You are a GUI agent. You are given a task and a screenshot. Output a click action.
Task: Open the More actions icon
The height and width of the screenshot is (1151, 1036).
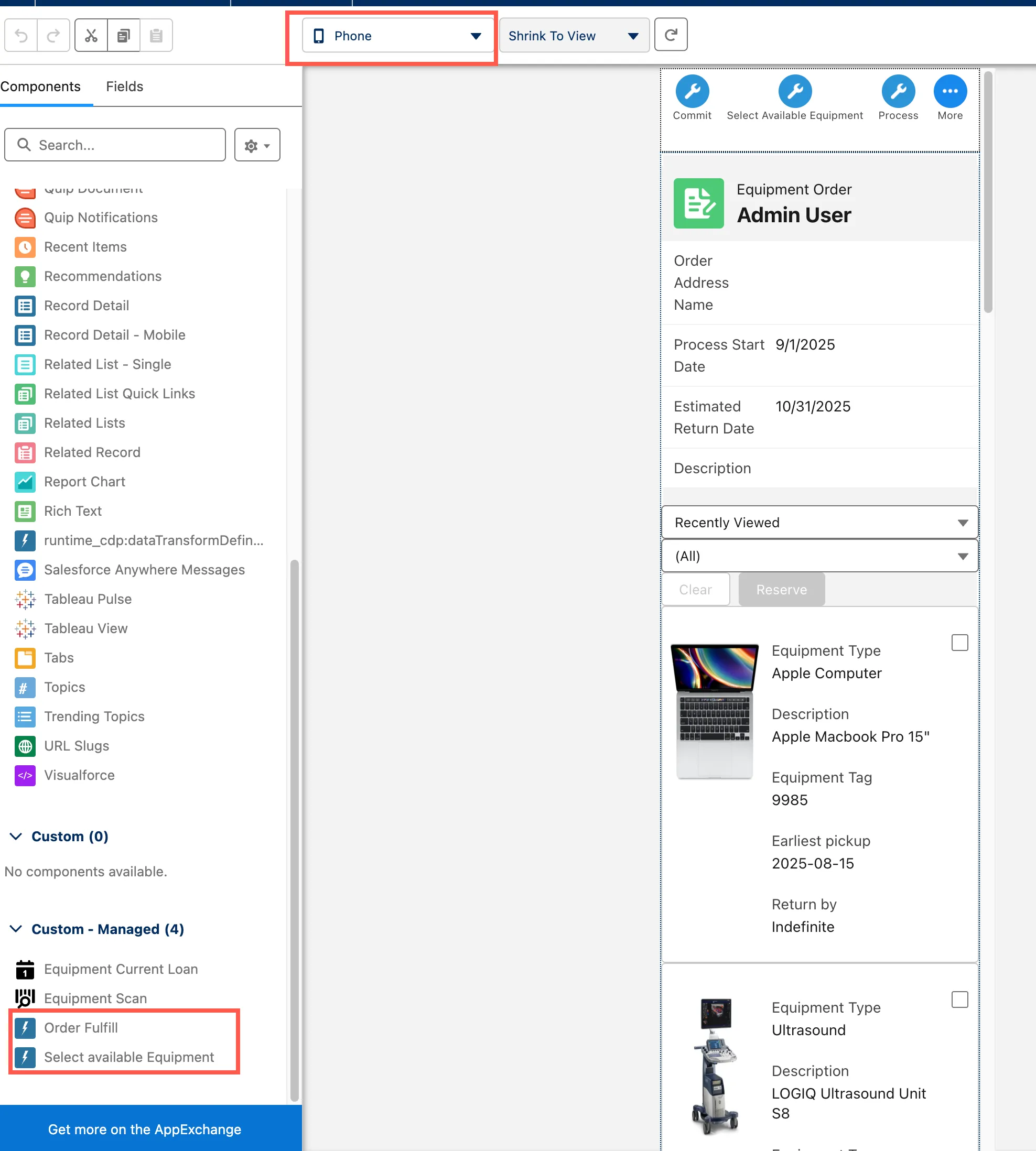click(x=950, y=91)
